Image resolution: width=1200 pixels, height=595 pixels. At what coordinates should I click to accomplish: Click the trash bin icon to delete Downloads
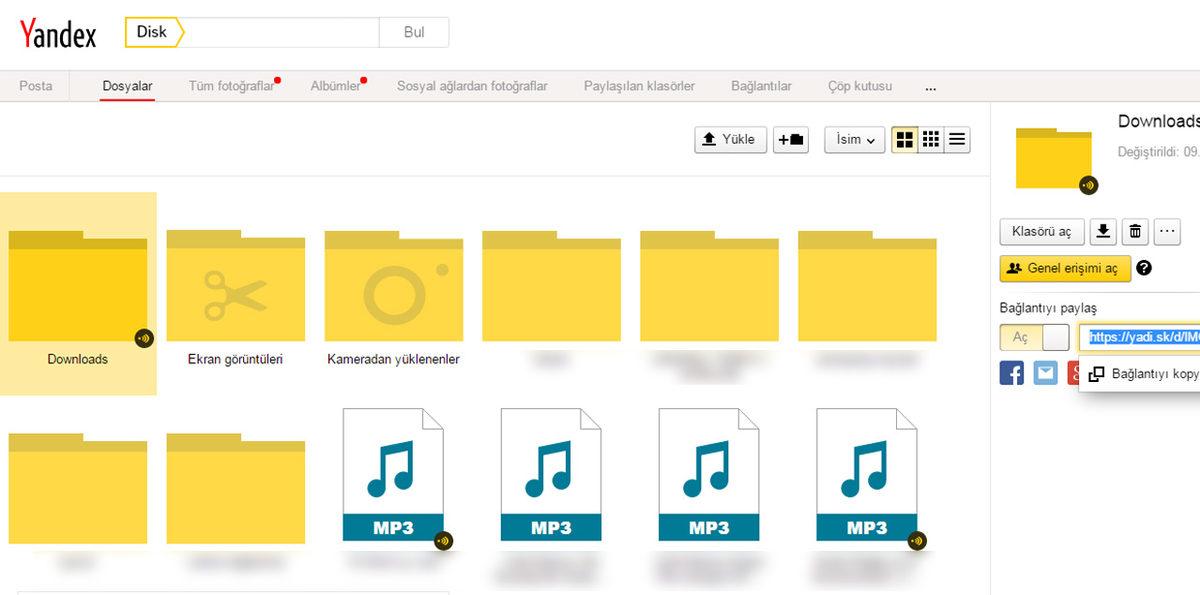click(1135, 231)
